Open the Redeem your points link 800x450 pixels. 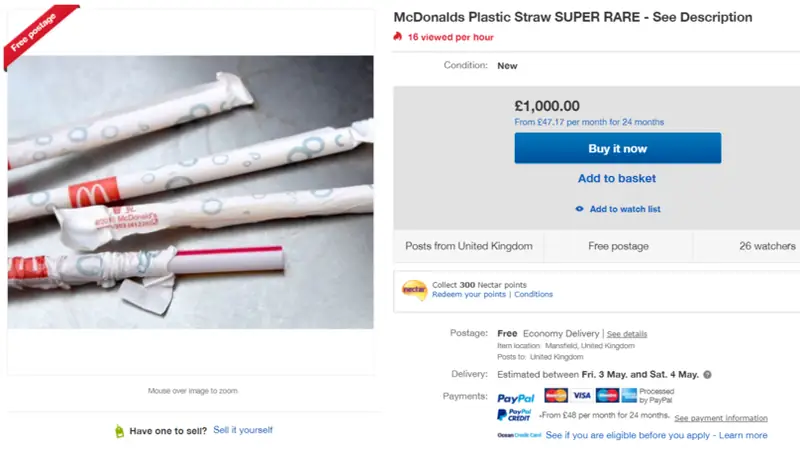(469, 294)
